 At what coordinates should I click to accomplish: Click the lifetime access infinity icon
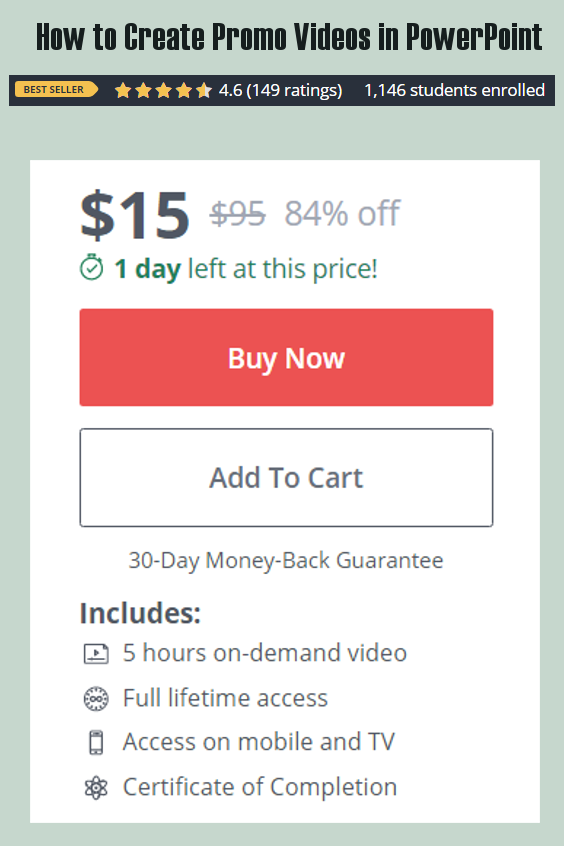click(x=96, y=699)
